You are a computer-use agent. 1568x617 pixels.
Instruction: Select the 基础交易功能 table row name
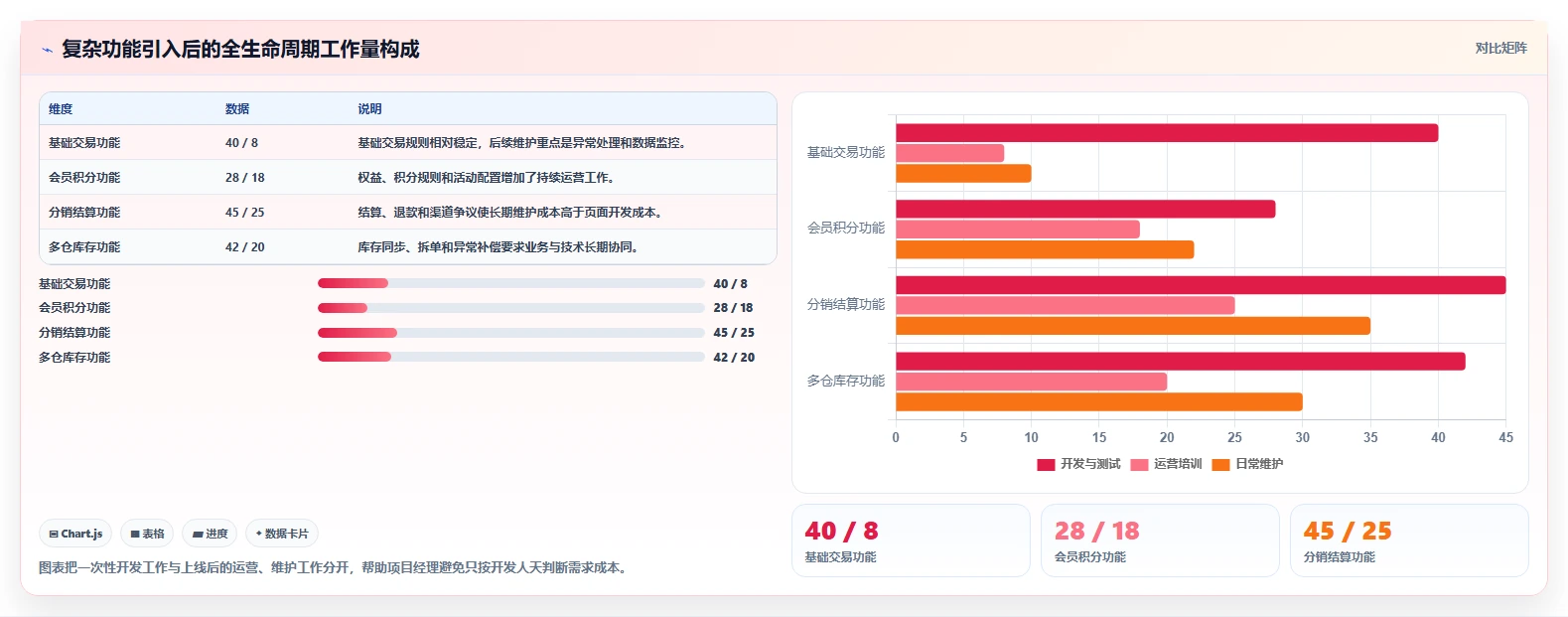point(84,143)
